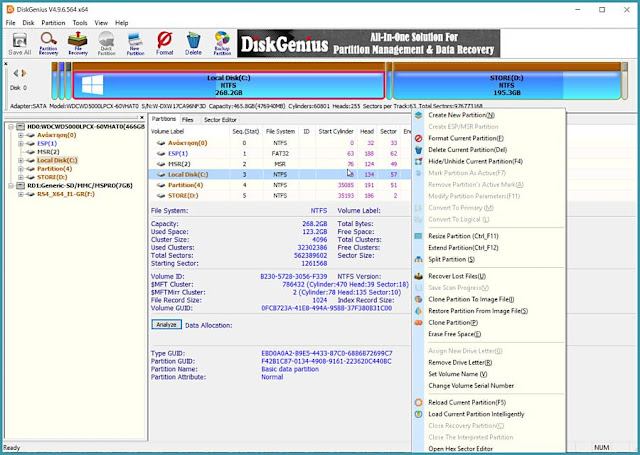Viewport: 640px width, 455px height.
Task: Open the File menu
Action: tap(11, 23)
